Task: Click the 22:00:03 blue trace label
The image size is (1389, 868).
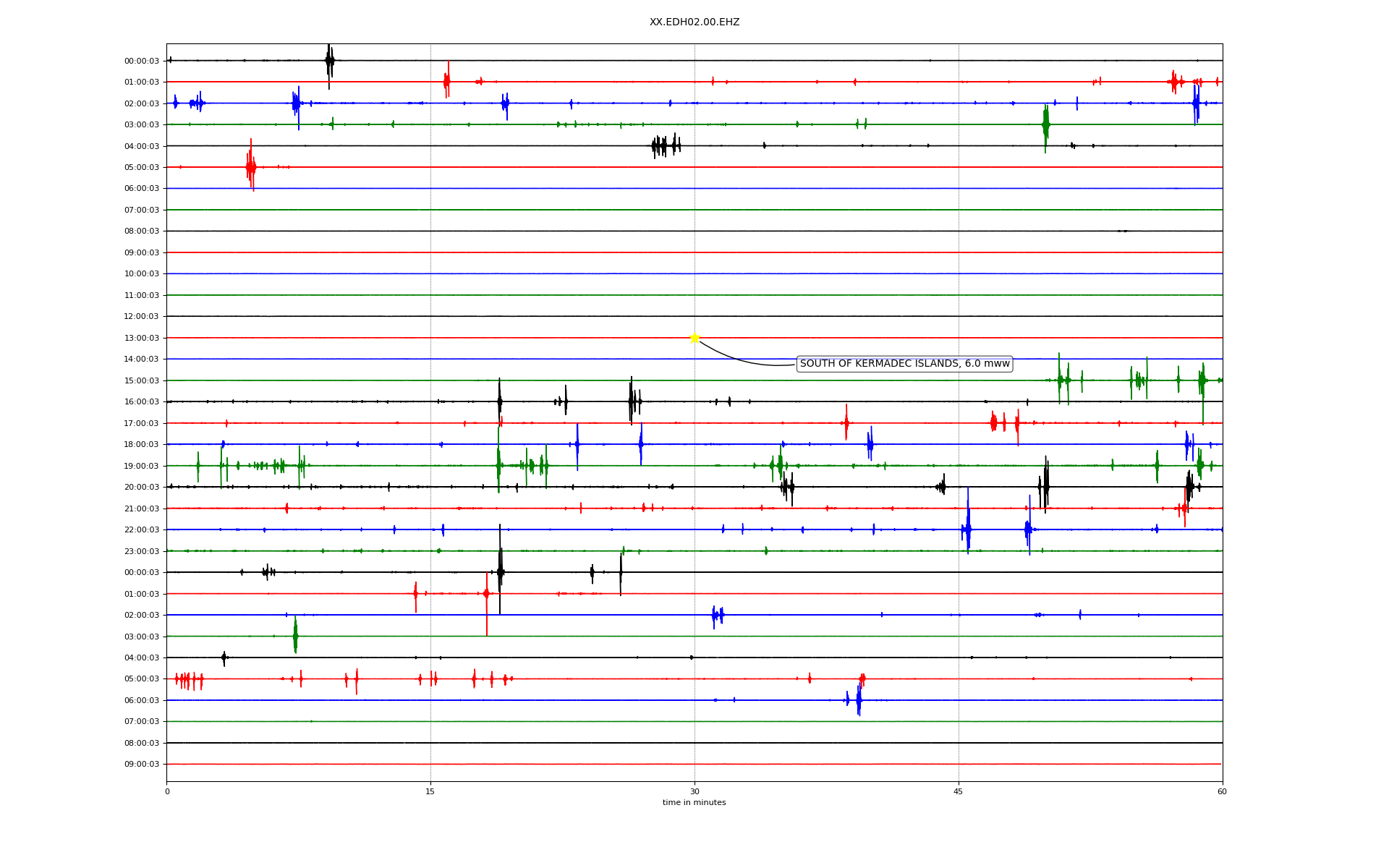Action: 141,530
